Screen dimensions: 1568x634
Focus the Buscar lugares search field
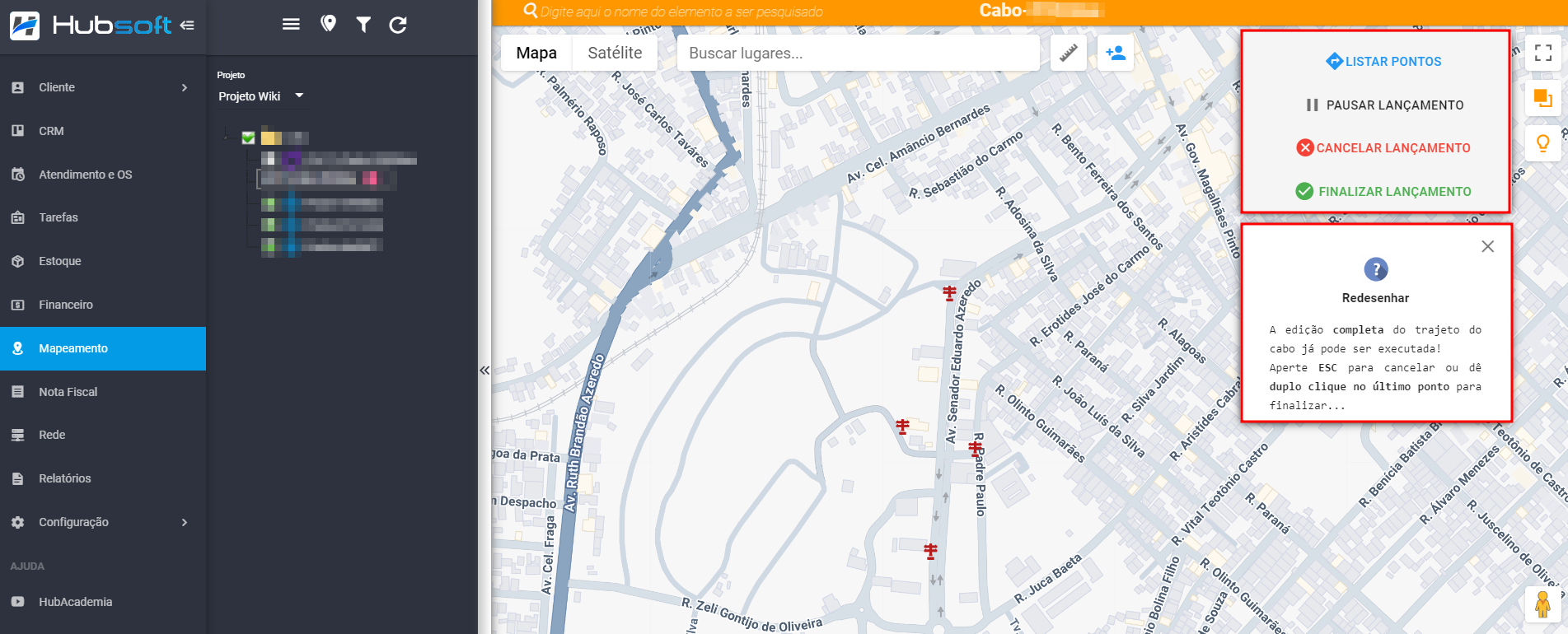pyautogui.click(x=858, y=53)
